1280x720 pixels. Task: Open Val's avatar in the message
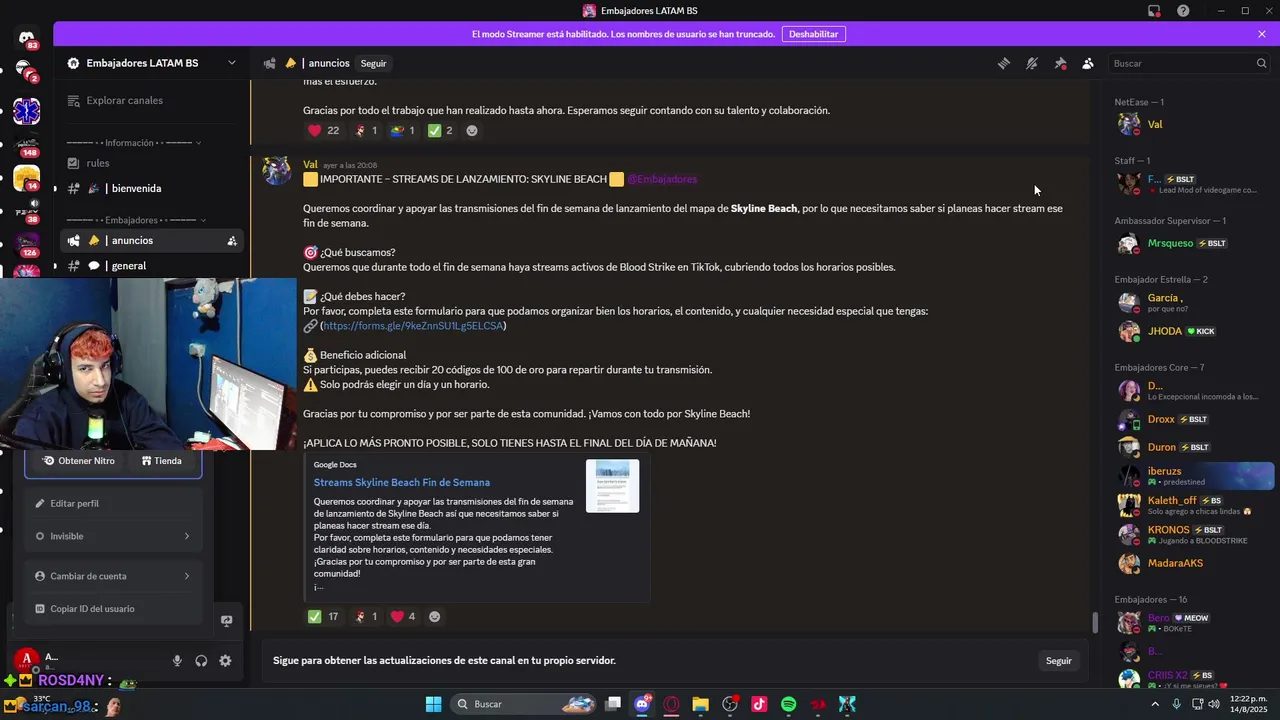[277, 171]
